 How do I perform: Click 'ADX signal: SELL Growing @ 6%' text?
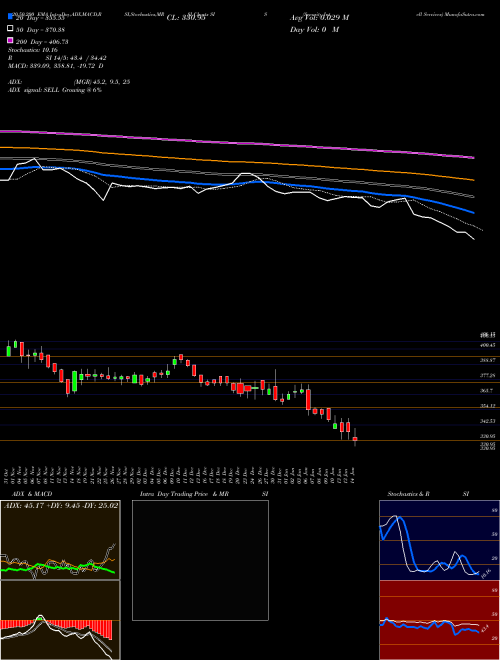coord(55,90)
